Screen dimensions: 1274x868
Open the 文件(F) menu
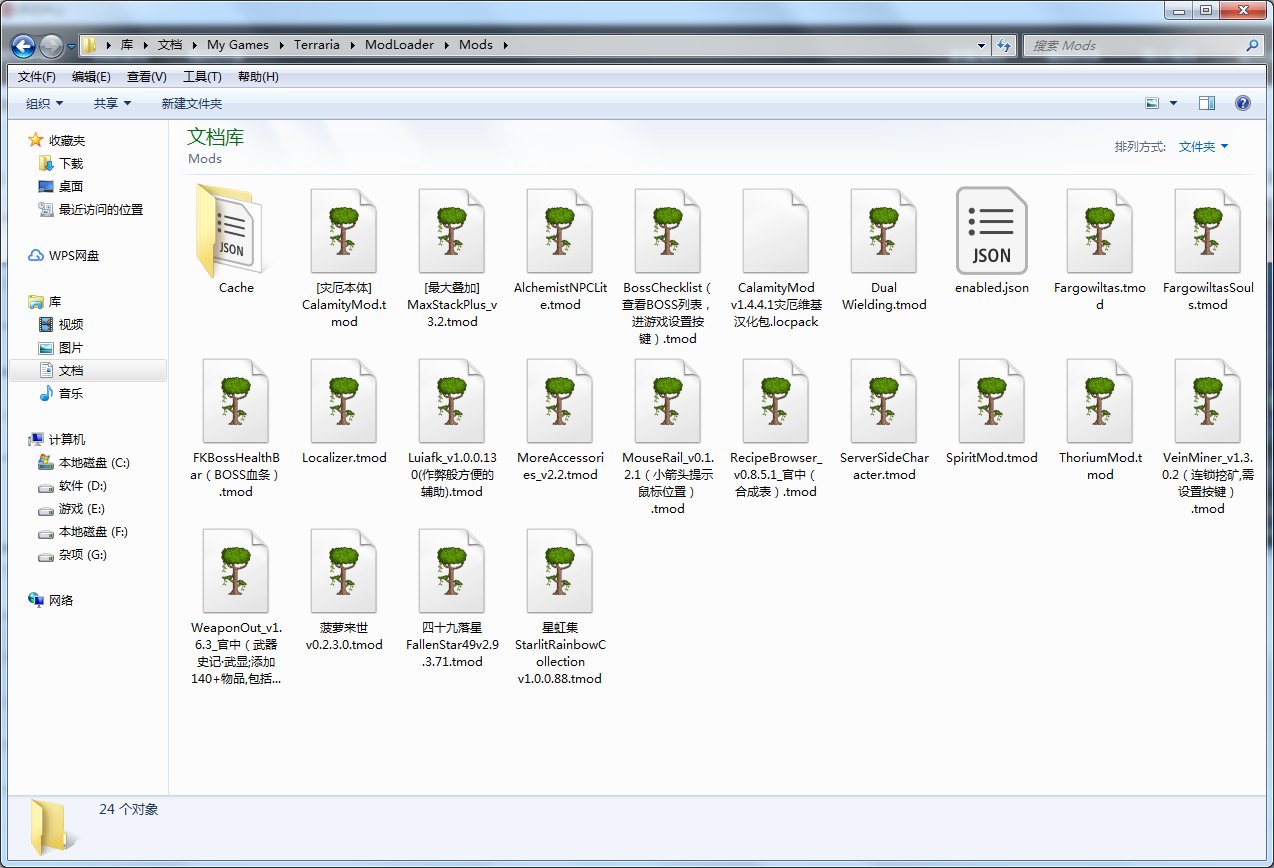click(37, 77)
